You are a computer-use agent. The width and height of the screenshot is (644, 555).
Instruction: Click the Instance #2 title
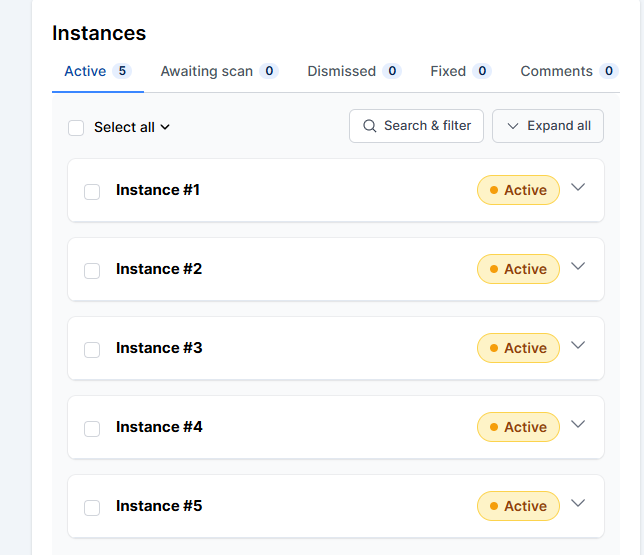[159, 269]
